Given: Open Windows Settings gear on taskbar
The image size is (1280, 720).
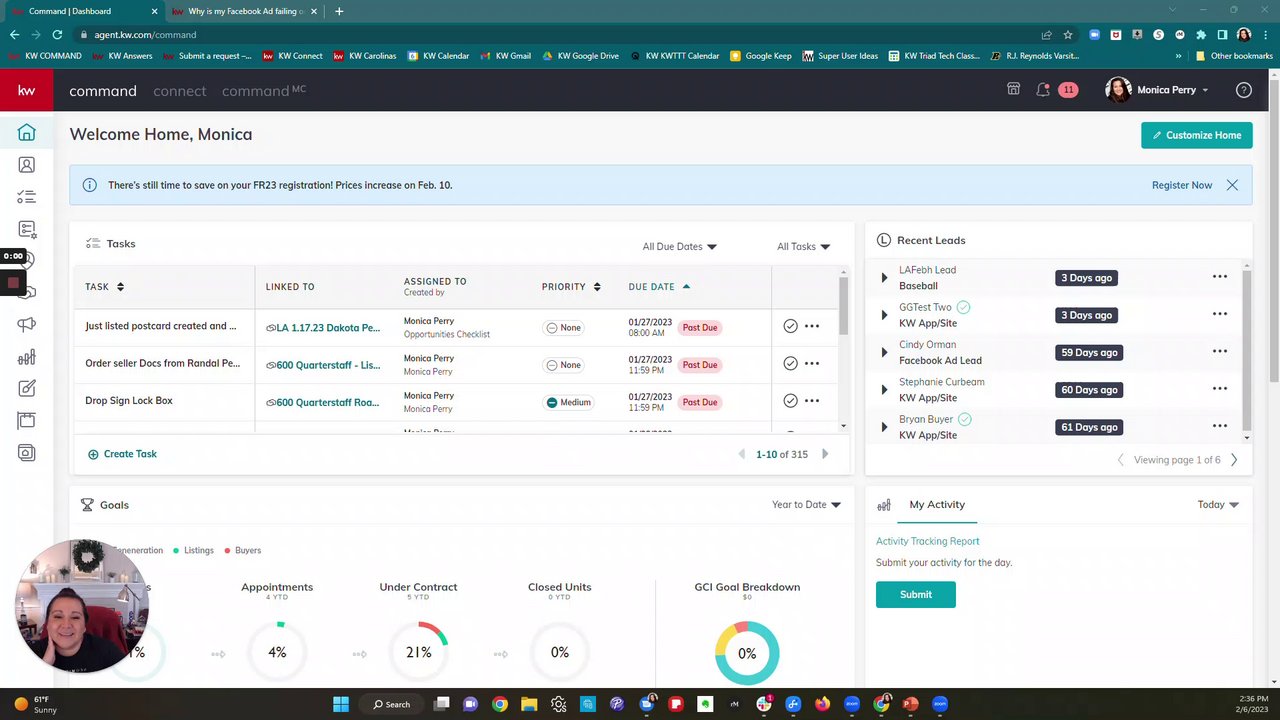Looking at the screenshot, I should (558, 704).
